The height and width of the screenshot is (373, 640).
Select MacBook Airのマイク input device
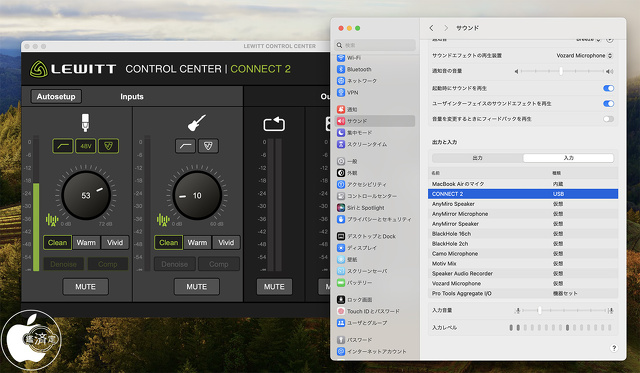523,184
